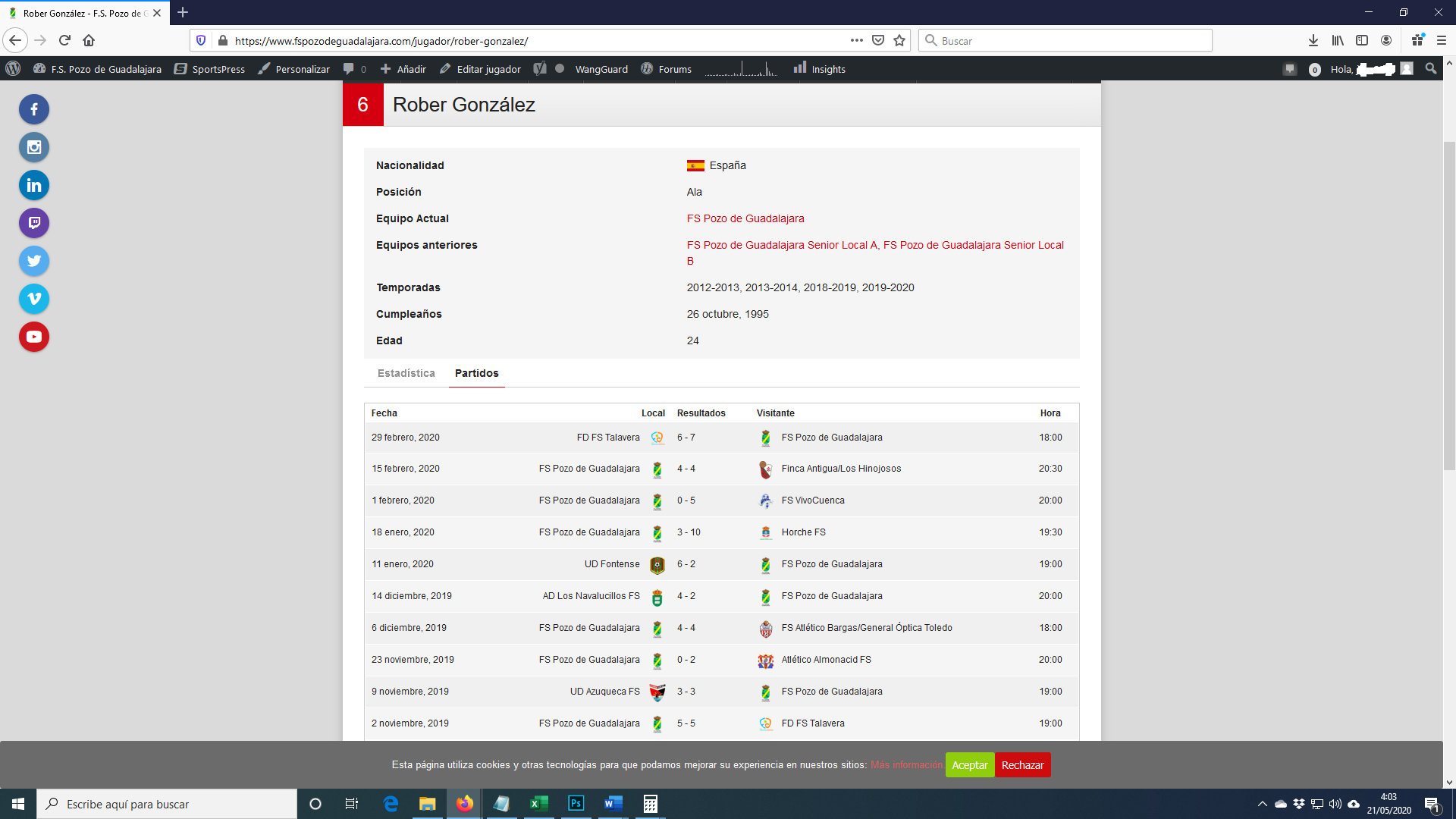Show hidden system tray icons

click(1262, 804)
